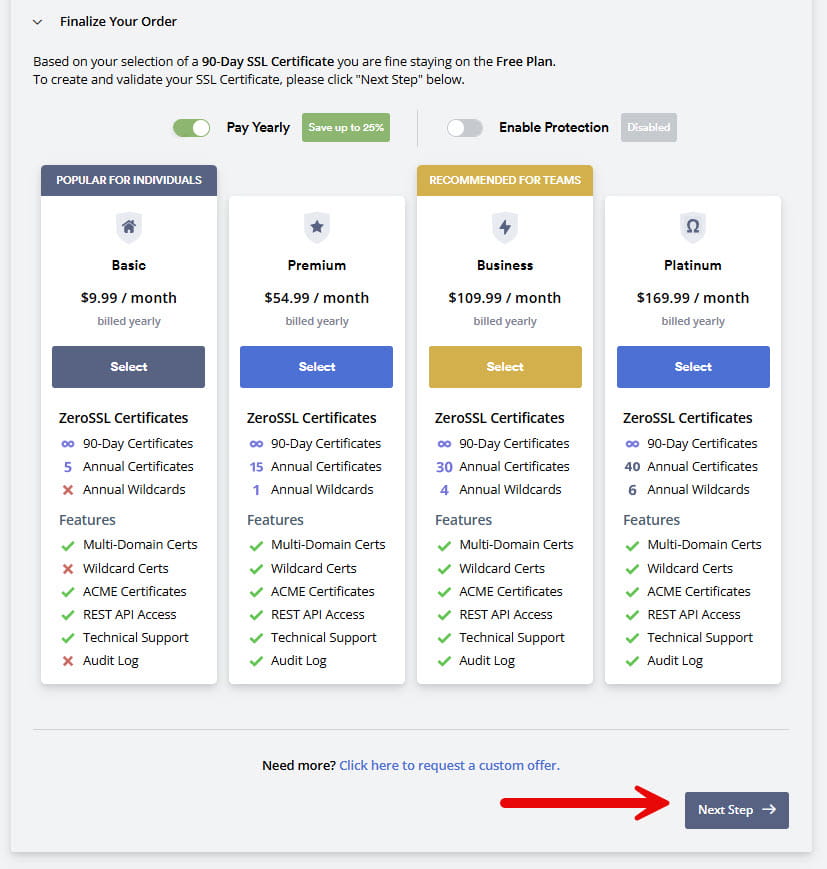
Task: Click the infinity icon in Premium plan
Action: click(256, 444)
